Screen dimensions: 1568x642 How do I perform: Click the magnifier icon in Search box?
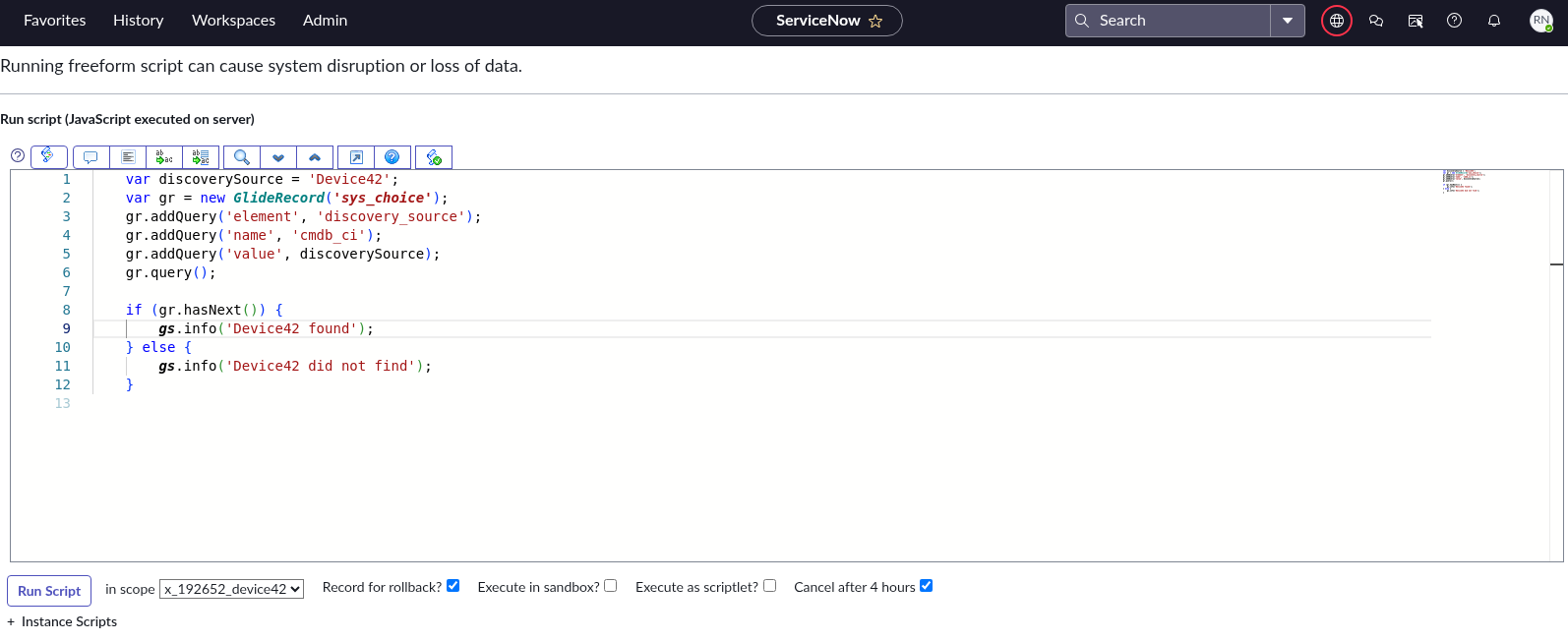[x=1082, y=21]
